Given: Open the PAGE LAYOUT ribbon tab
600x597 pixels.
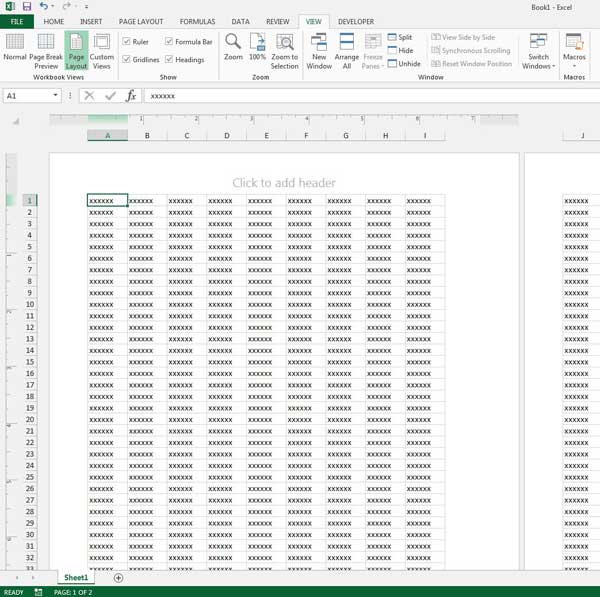Looking at the screenshot, I should pos(141,21).
